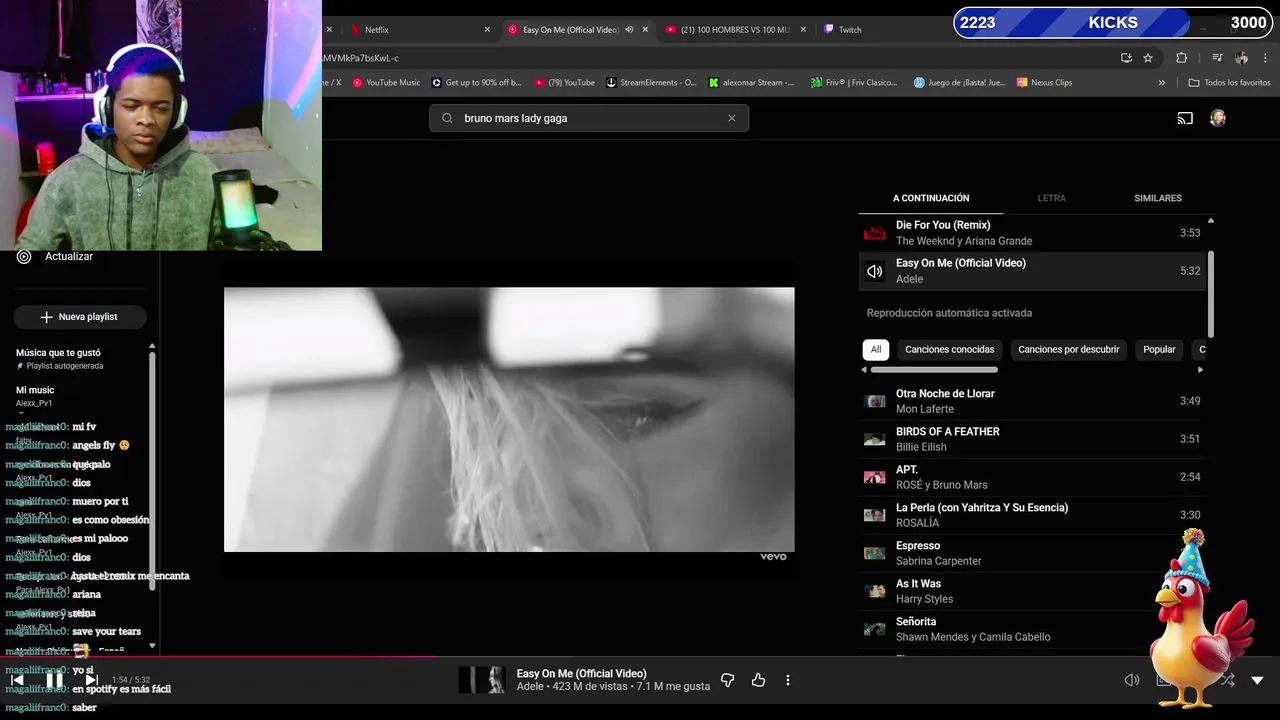Viewport: 1280px width, 720px height.
Task: Select the 'All' filter chip
Action: point(876,349)
